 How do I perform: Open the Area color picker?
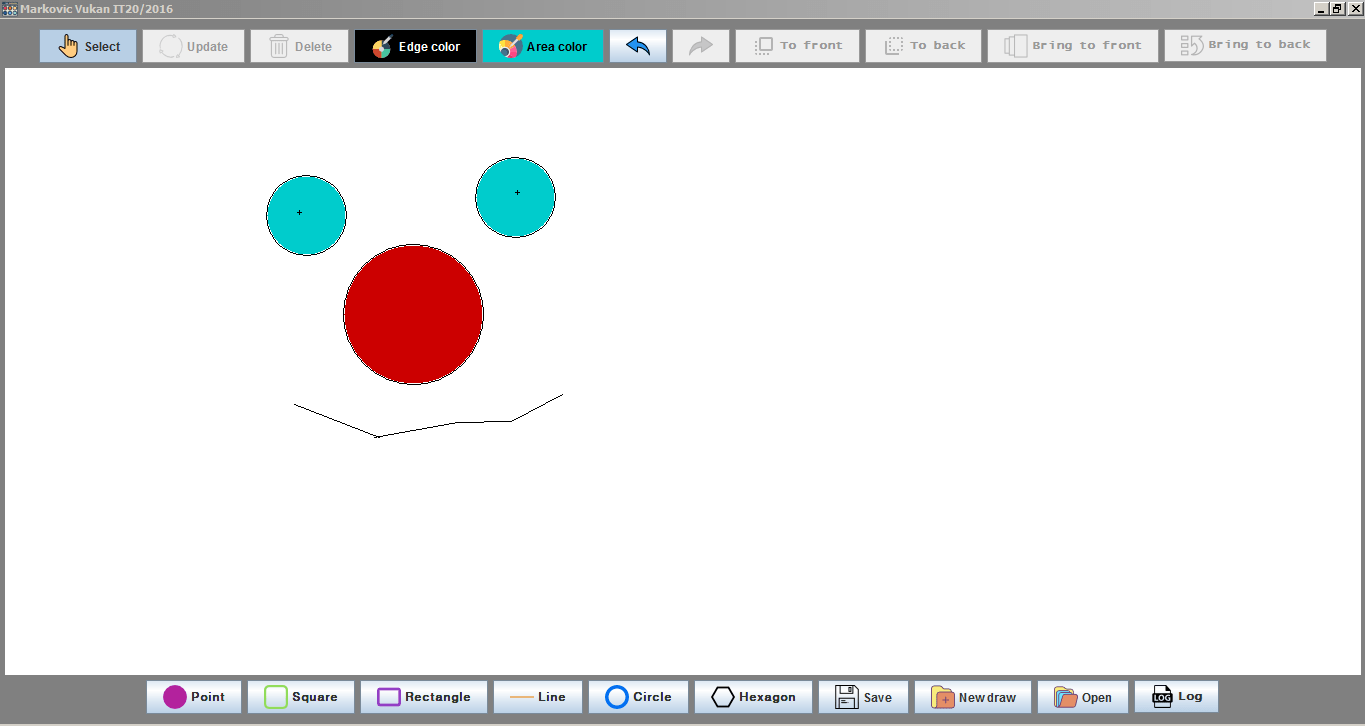click(x=543, y=46)
